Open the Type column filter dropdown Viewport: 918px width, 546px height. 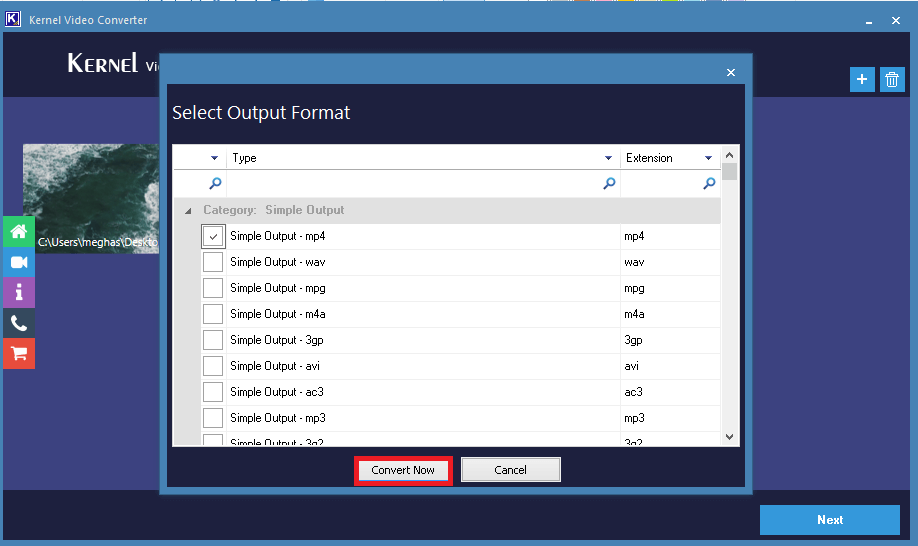[608, 158]
